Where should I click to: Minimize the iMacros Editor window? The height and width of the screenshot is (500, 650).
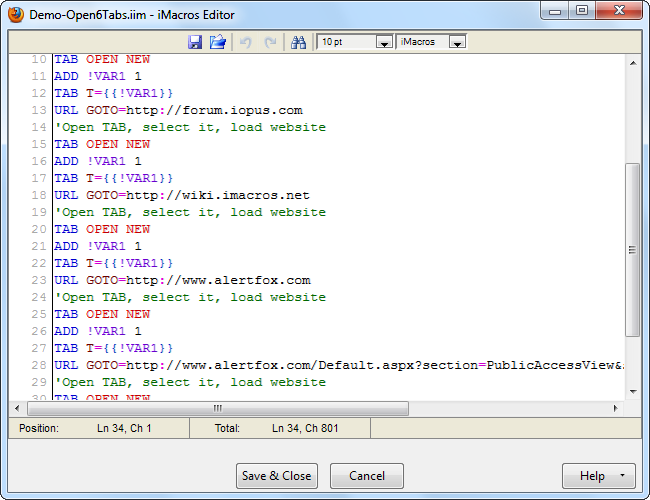click(x=555, y=11)
